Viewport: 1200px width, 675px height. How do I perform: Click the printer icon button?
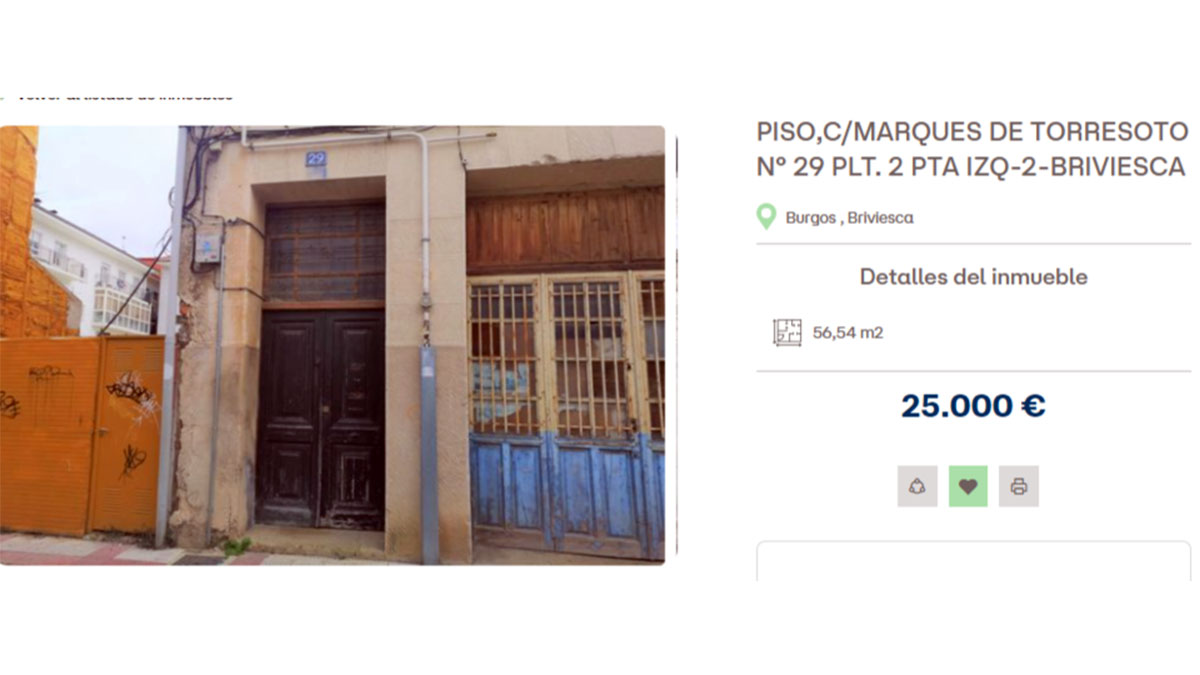click(1018, 486)
